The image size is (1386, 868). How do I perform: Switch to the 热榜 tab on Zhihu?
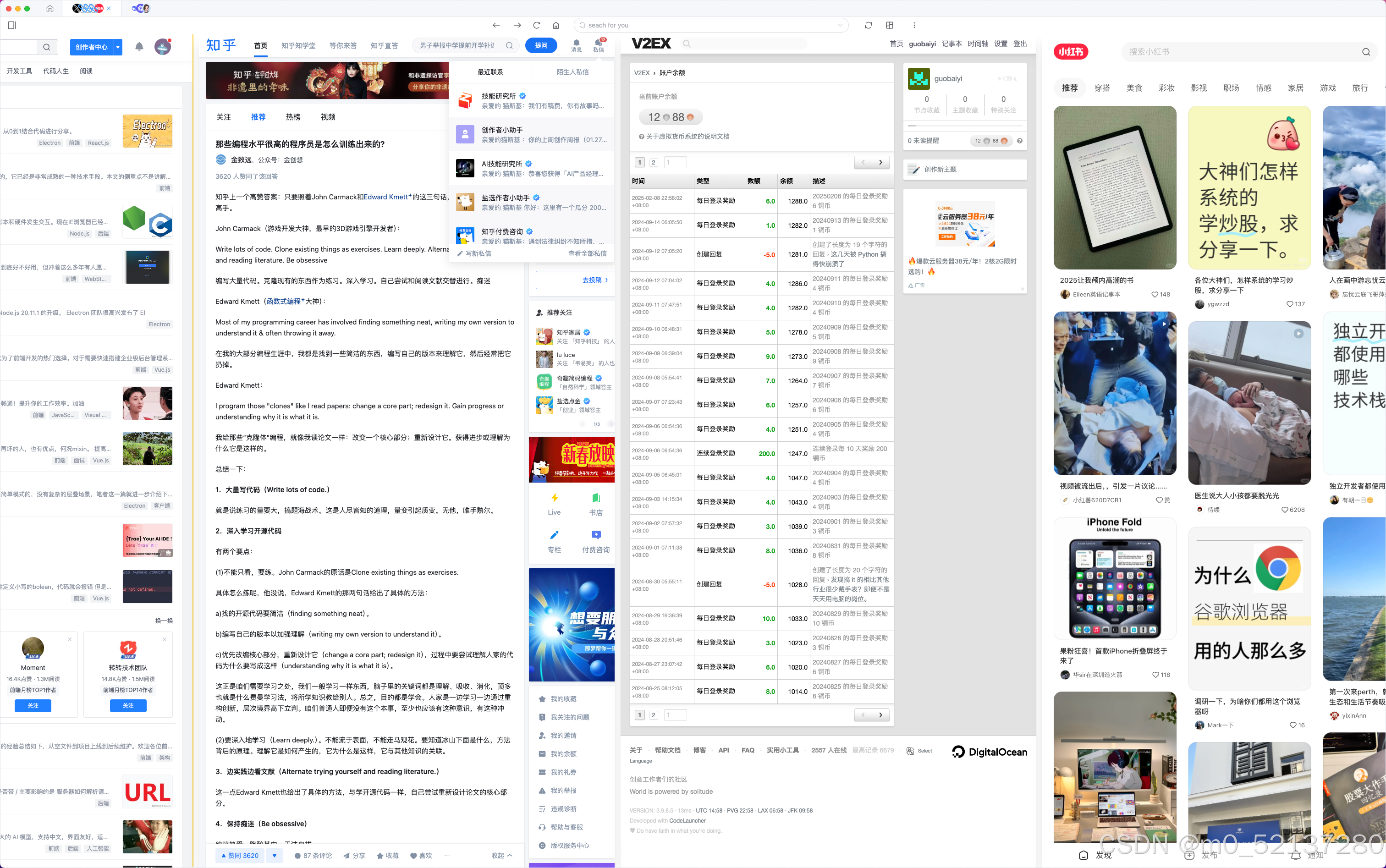click(293, 116)
